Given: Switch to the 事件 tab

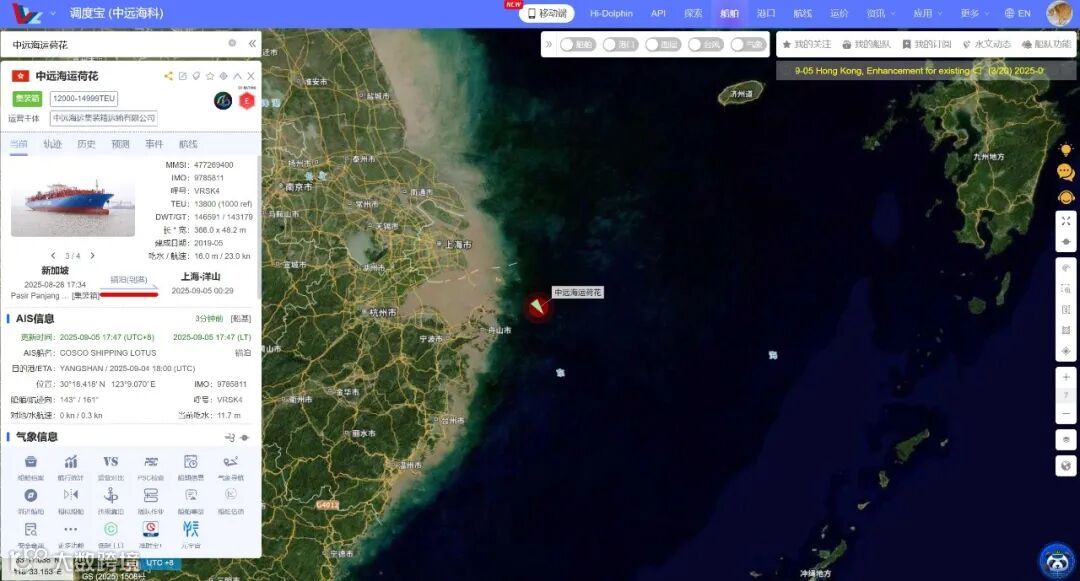Looking at the screenshot, I should [154, 144].
